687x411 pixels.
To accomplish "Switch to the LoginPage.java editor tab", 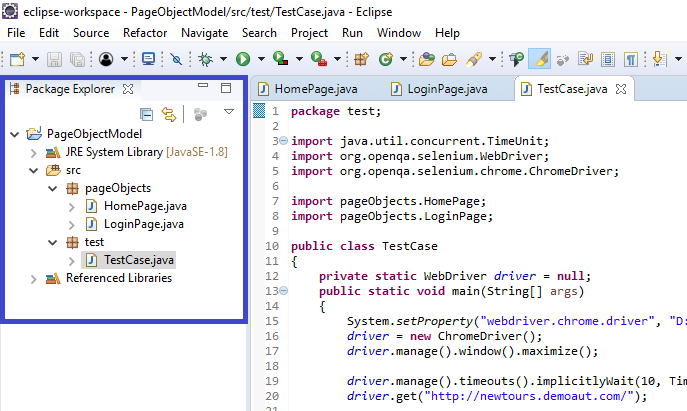I will coord(447,89).
